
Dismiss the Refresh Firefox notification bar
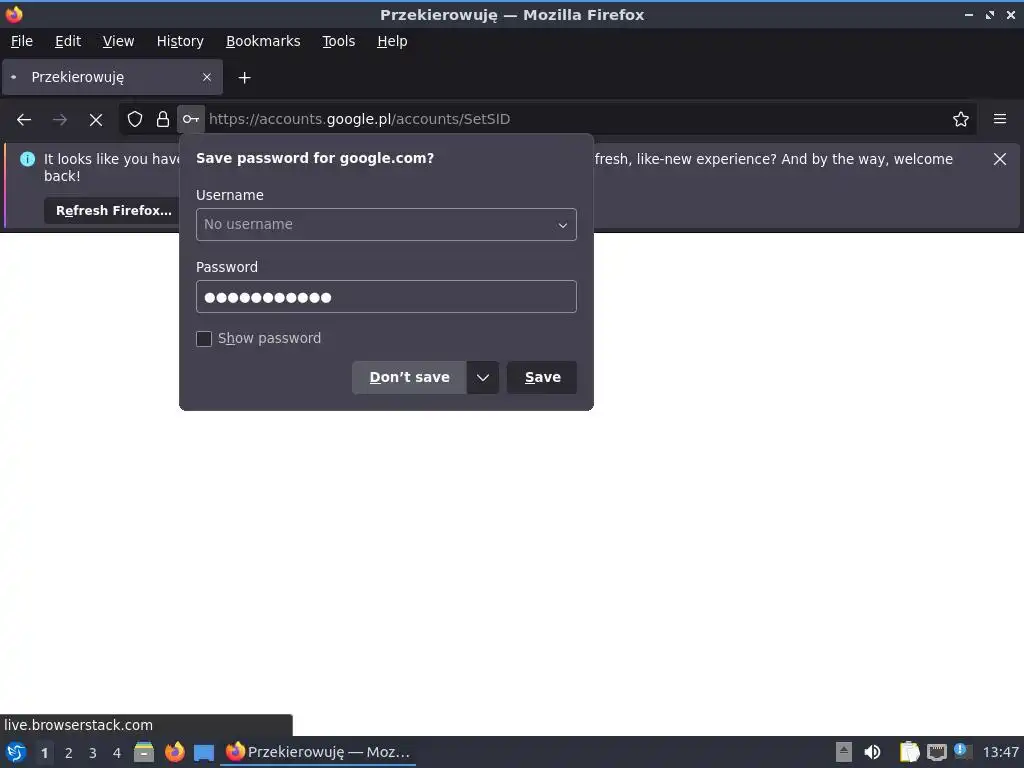pos(1000,159)
